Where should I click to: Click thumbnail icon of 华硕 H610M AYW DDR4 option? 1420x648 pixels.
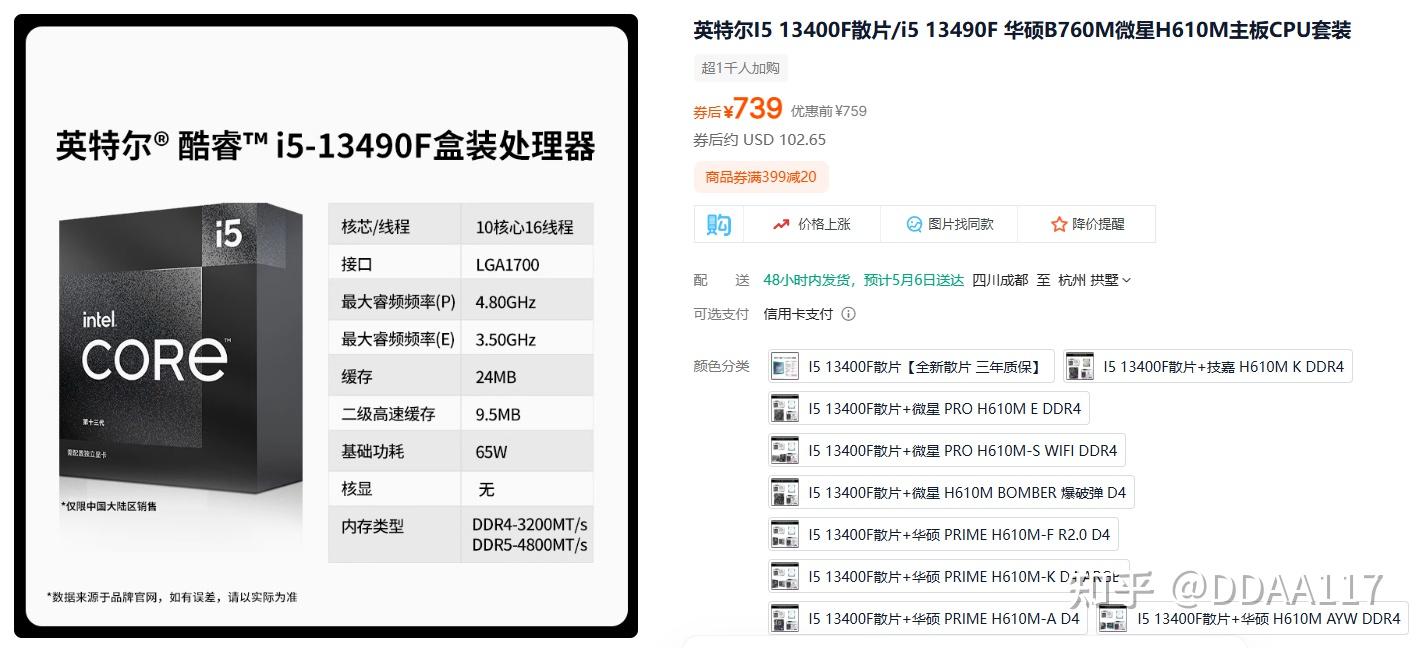click(1114, 618)
